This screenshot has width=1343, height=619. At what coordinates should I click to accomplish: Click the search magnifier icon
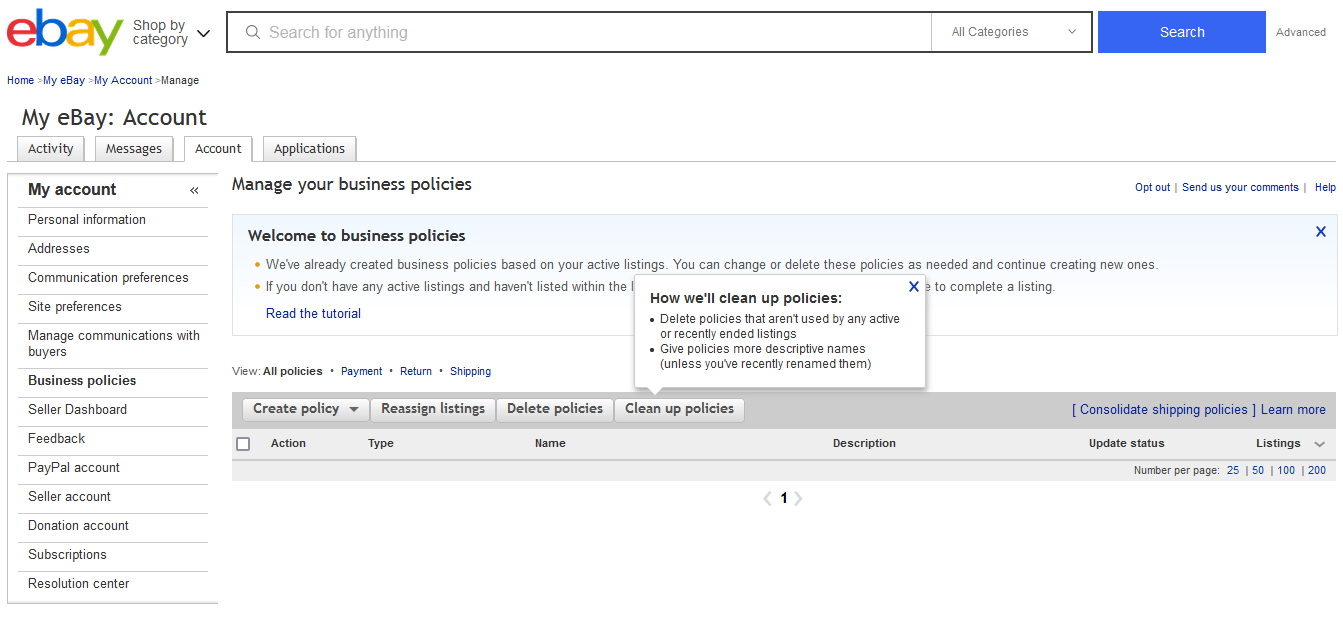(x=253, y=32)
